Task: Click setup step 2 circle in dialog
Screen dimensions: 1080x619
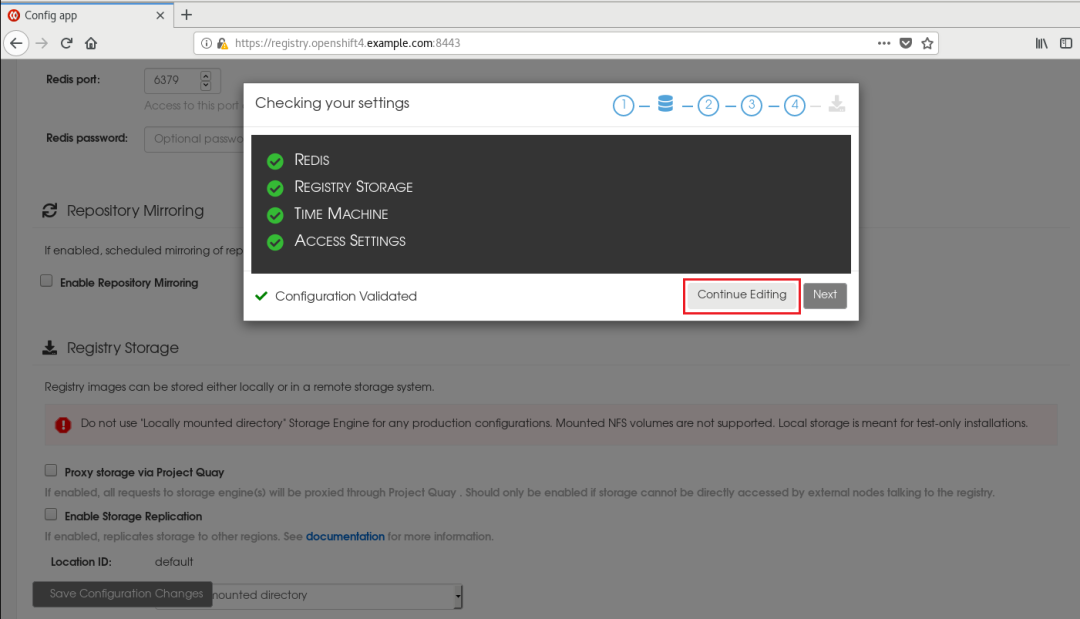Action: (x=708, y=105)
